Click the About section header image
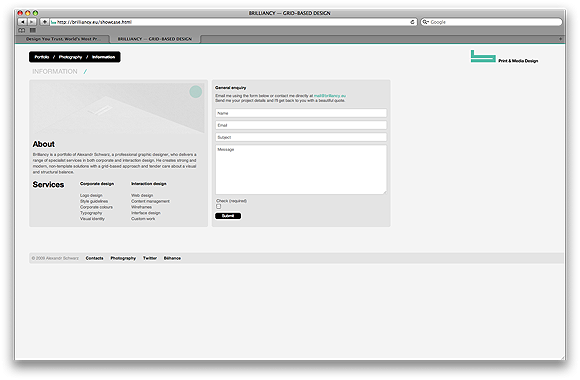580x380 pixels. 118,108
